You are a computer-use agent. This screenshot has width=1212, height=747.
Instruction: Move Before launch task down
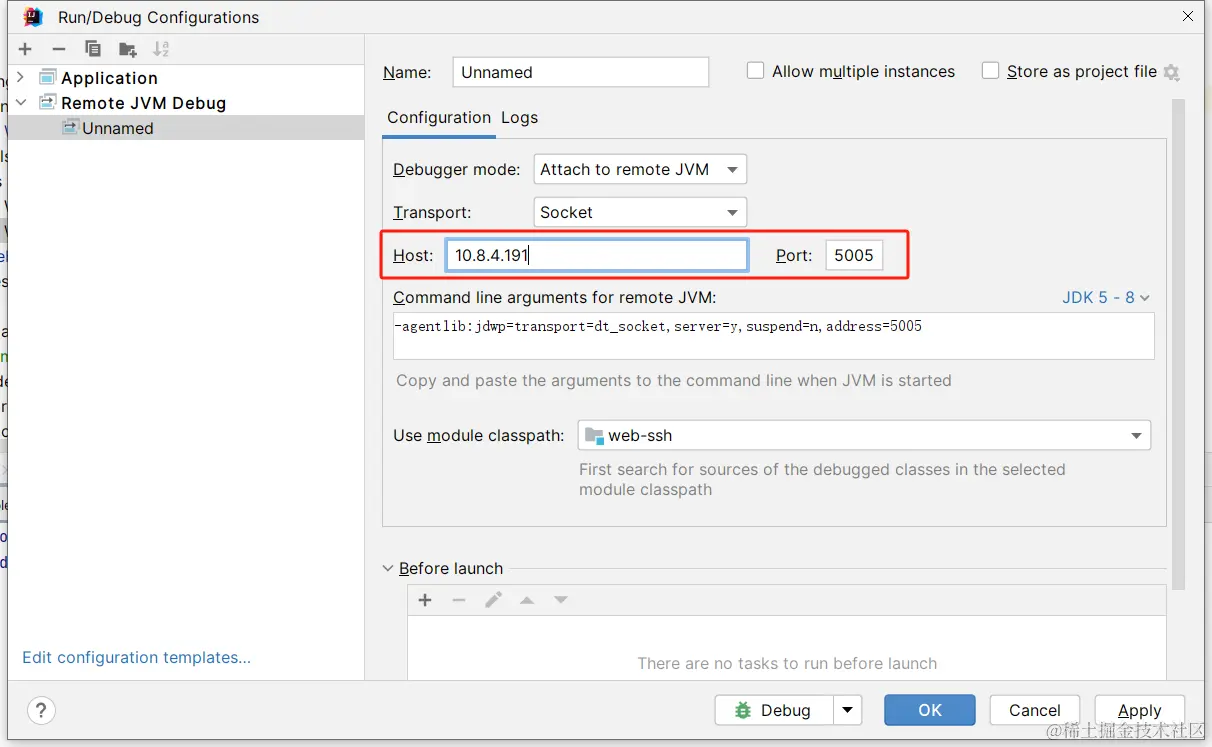[561, 600]
